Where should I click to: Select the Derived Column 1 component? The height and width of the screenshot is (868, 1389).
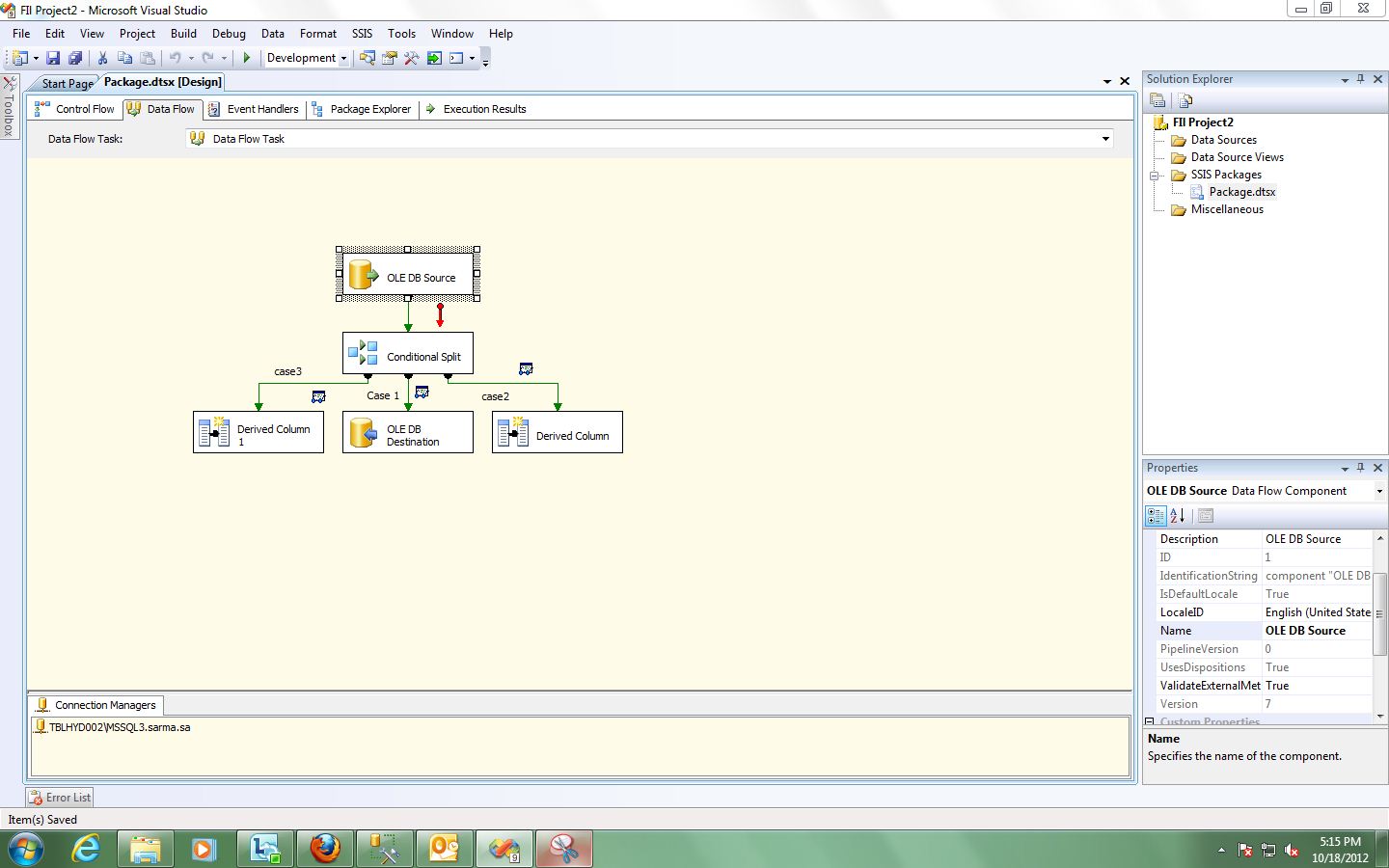pyautogui.click(x=258, y=431)
